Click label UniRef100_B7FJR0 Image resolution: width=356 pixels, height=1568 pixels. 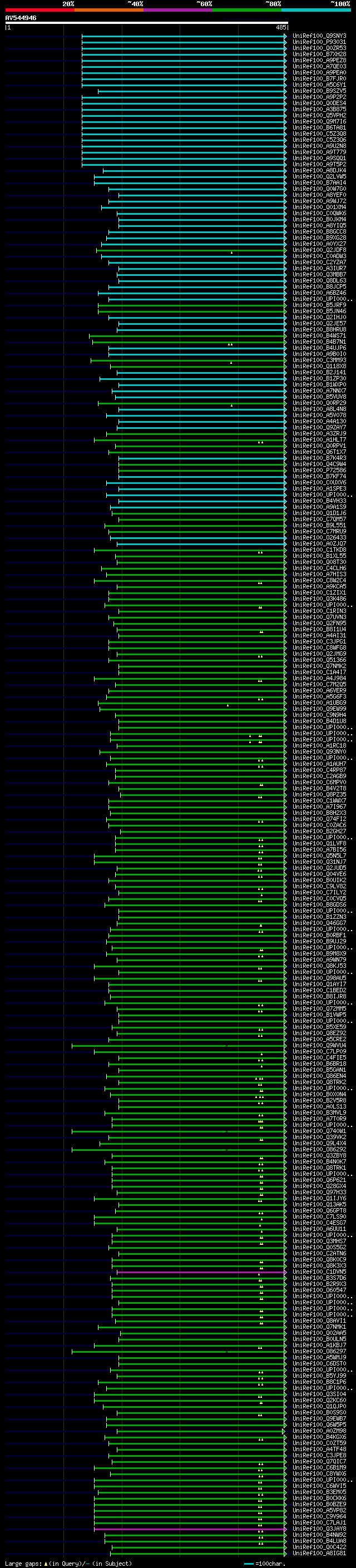319,78
